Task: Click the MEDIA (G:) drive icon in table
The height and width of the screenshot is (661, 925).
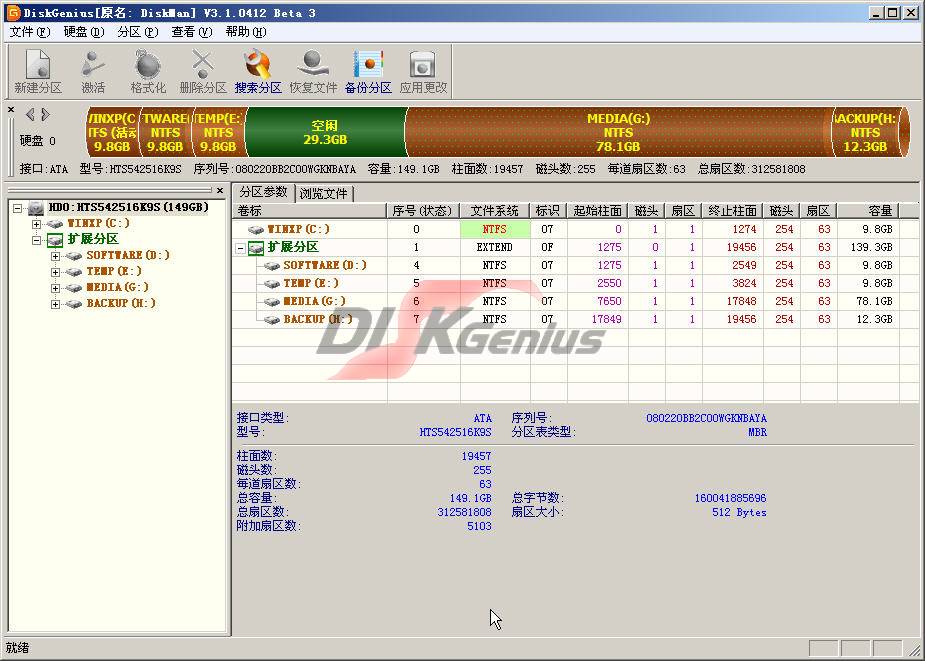Action: click(x=272, y=302)
